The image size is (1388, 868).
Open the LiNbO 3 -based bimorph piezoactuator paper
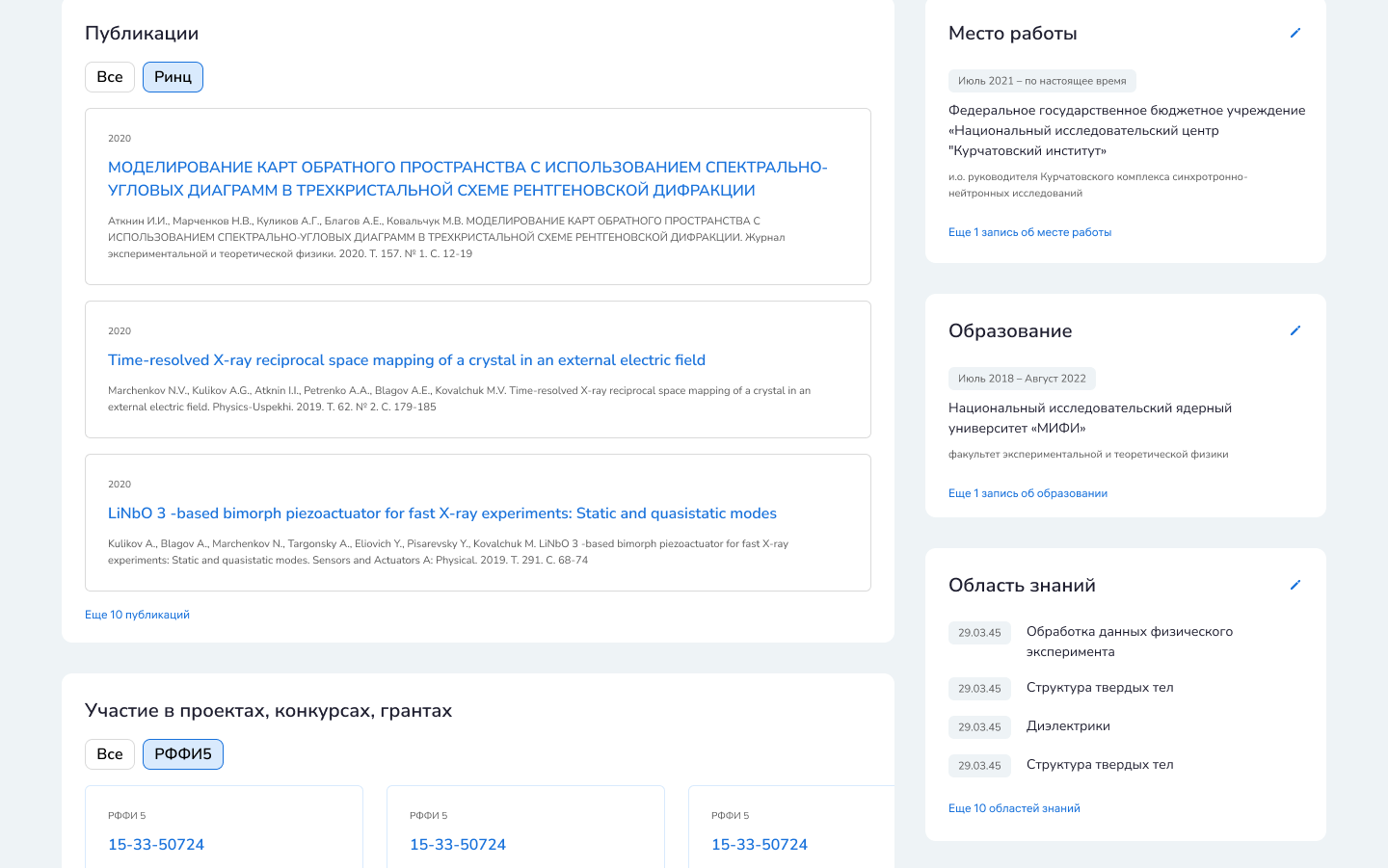[442, 513]
